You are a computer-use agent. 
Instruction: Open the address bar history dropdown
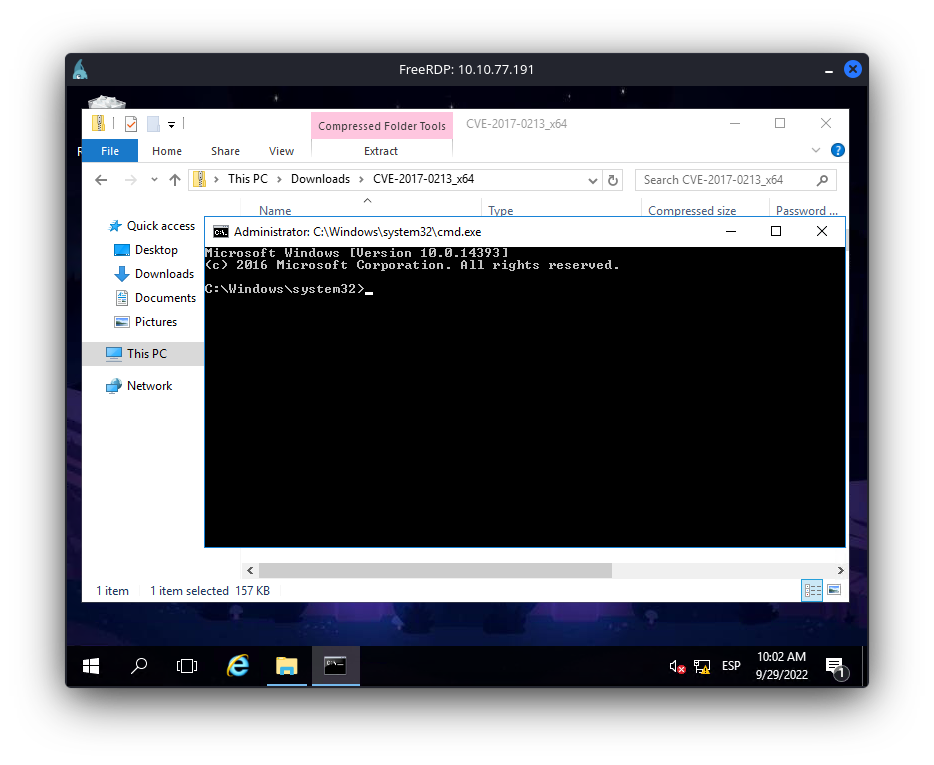[593, 180]
